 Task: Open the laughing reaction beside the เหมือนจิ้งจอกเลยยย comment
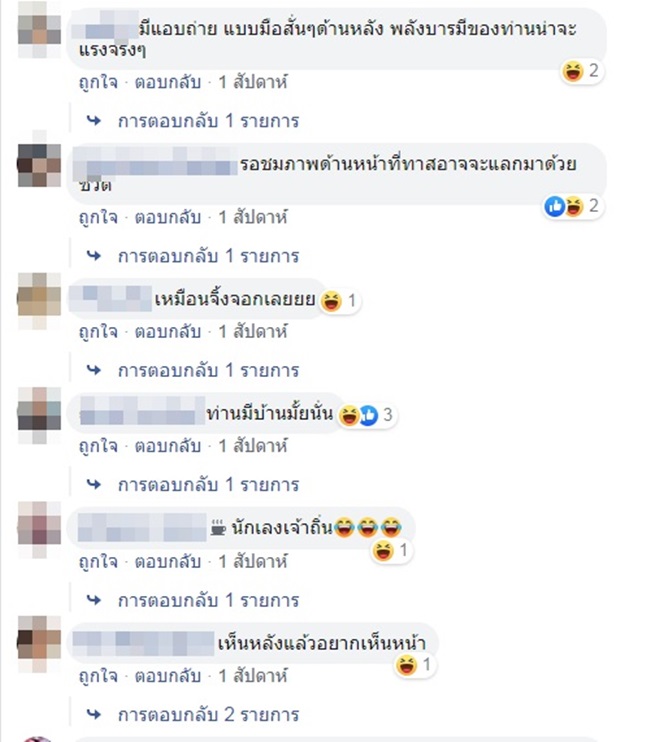[x=331, y=301]
